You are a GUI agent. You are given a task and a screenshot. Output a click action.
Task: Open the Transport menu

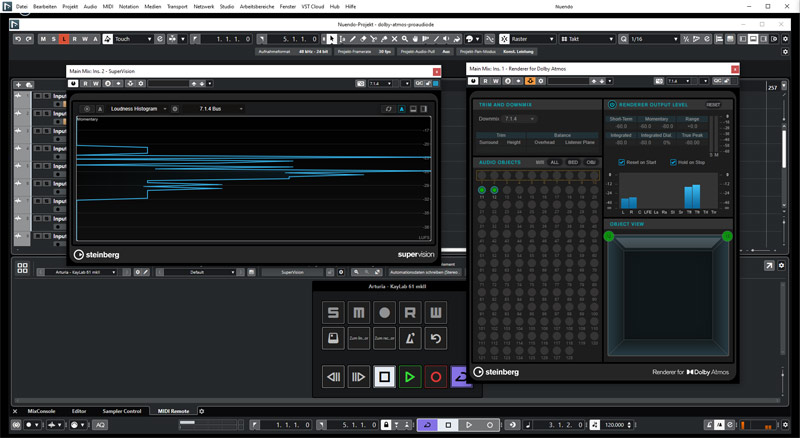coord(176,6)
